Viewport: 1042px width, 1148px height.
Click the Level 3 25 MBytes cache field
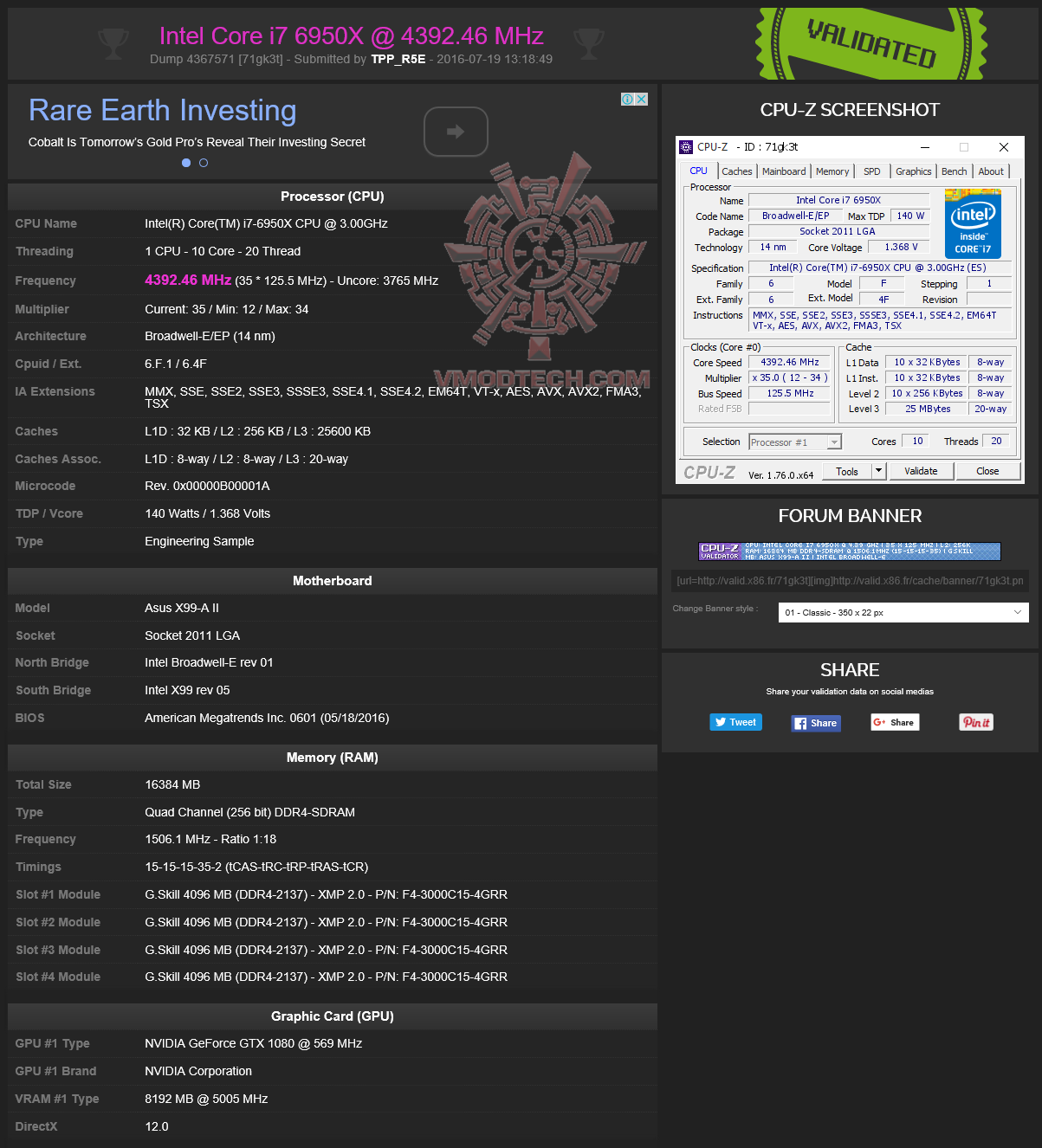pyautogui.click(x=928, y=409)
